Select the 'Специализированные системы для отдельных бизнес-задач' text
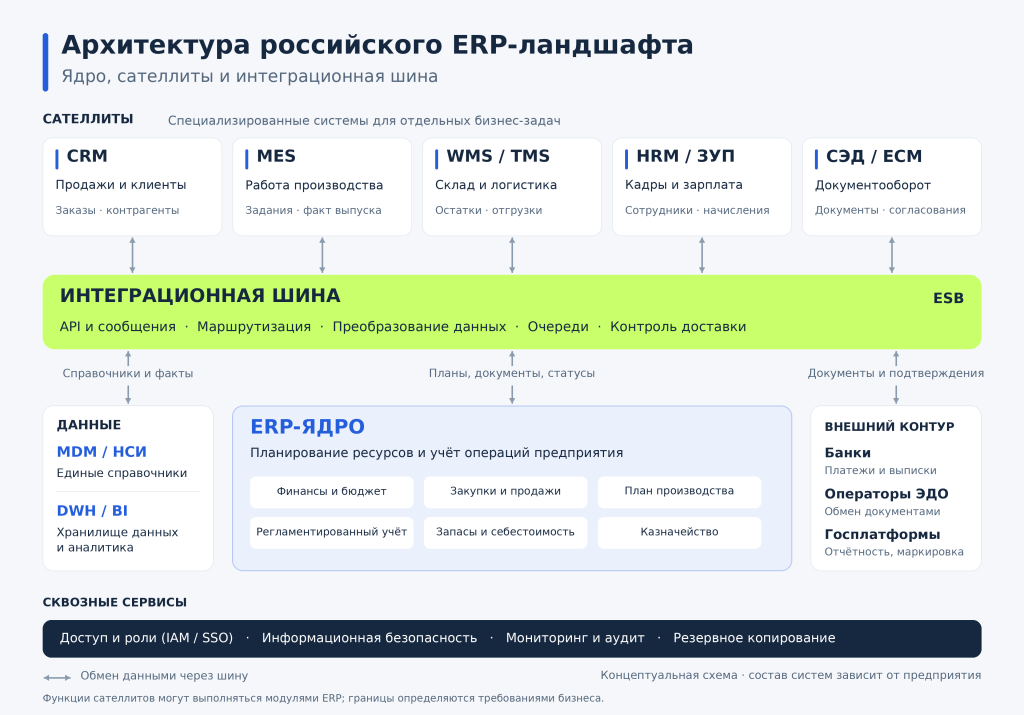This screenshot has height=715, width=1024. point(364,121)
